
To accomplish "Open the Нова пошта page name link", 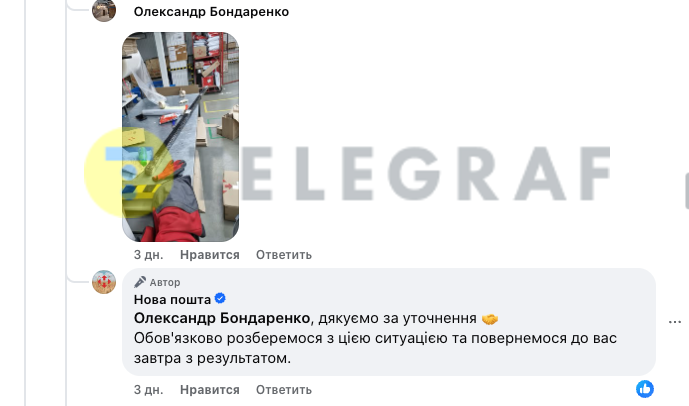I will click(x=172, y=300).
